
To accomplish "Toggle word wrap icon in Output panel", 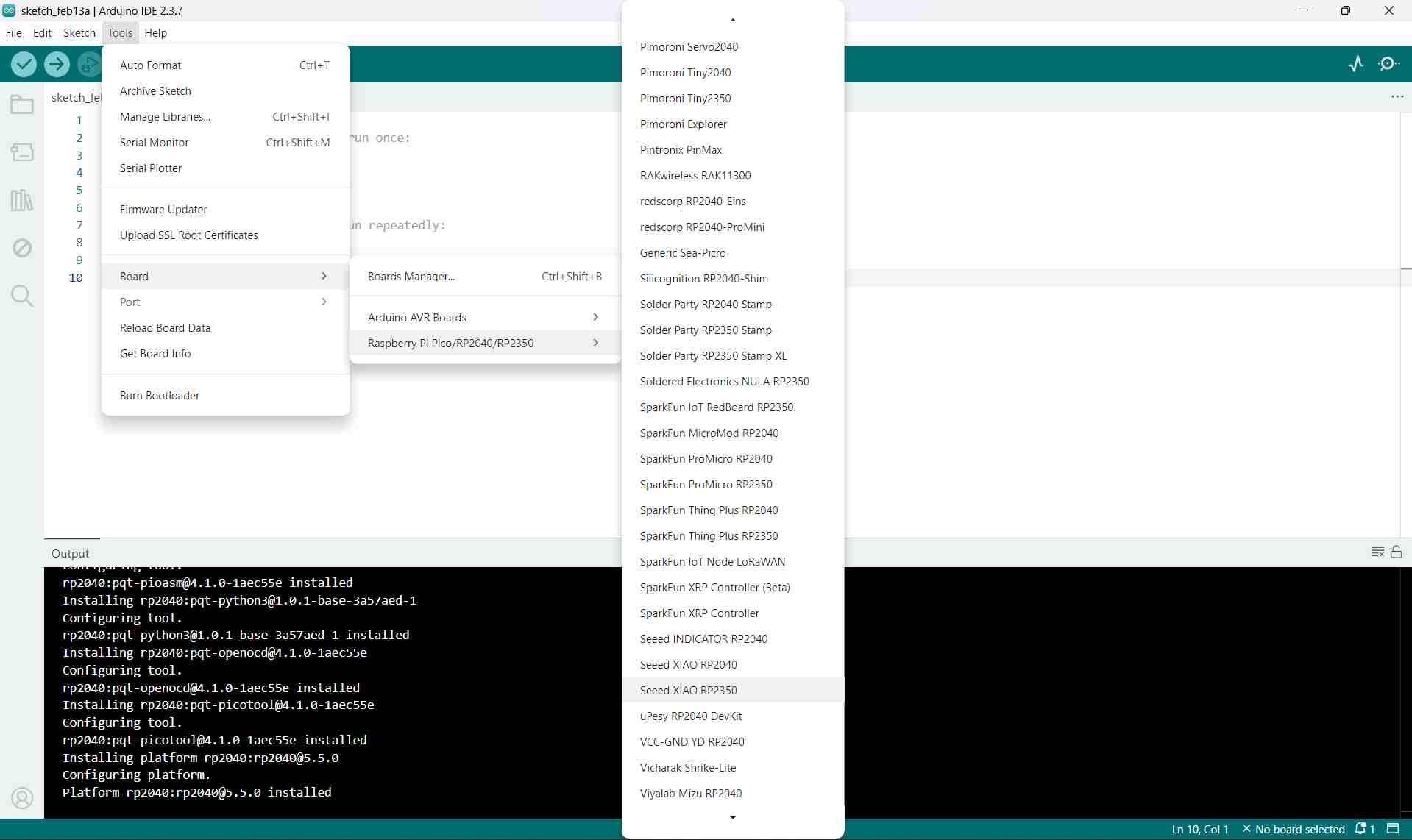I will 1377,552.
